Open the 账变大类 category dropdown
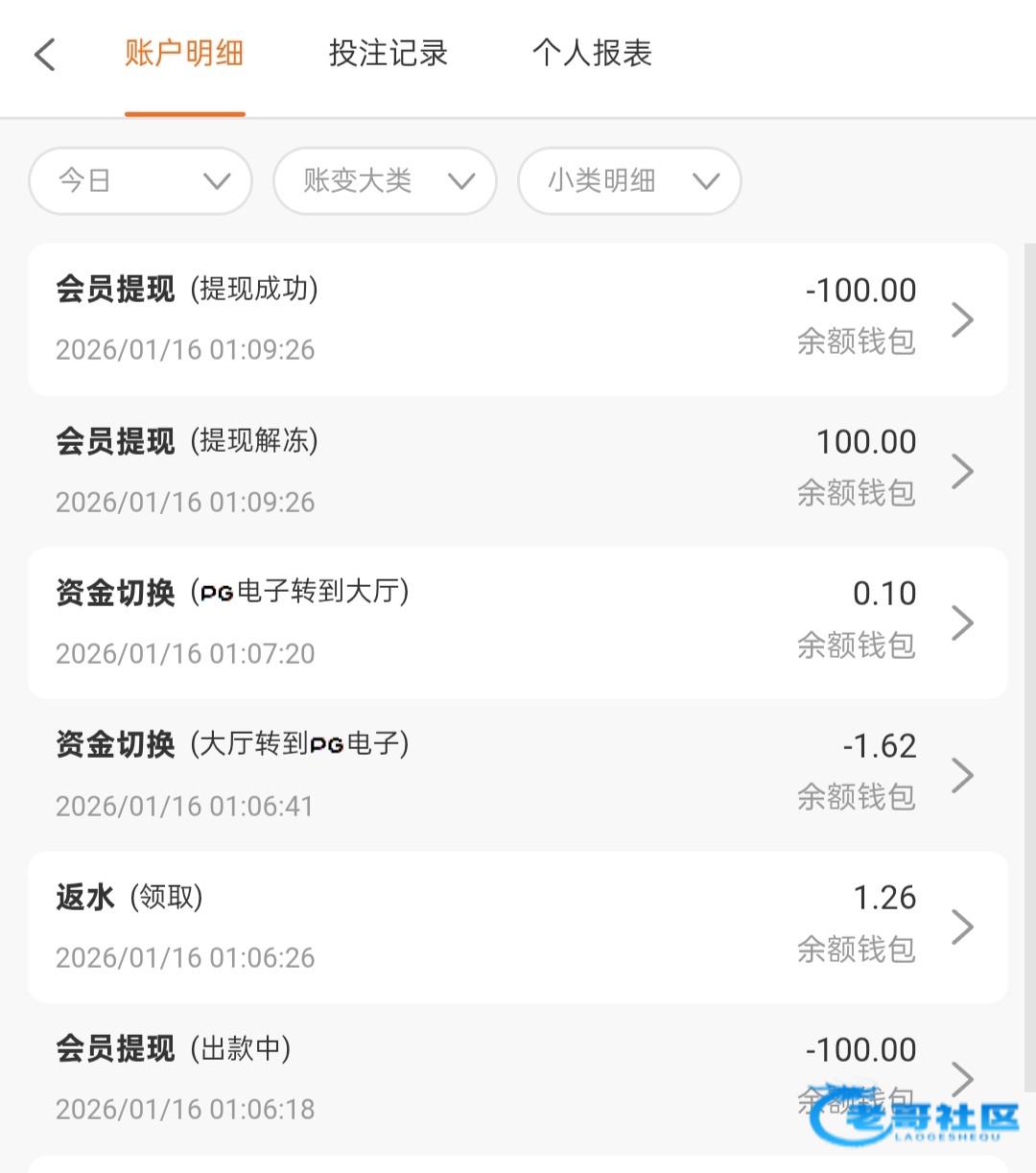This screenshot has height=1173, width=1036. tap(385, 180)
